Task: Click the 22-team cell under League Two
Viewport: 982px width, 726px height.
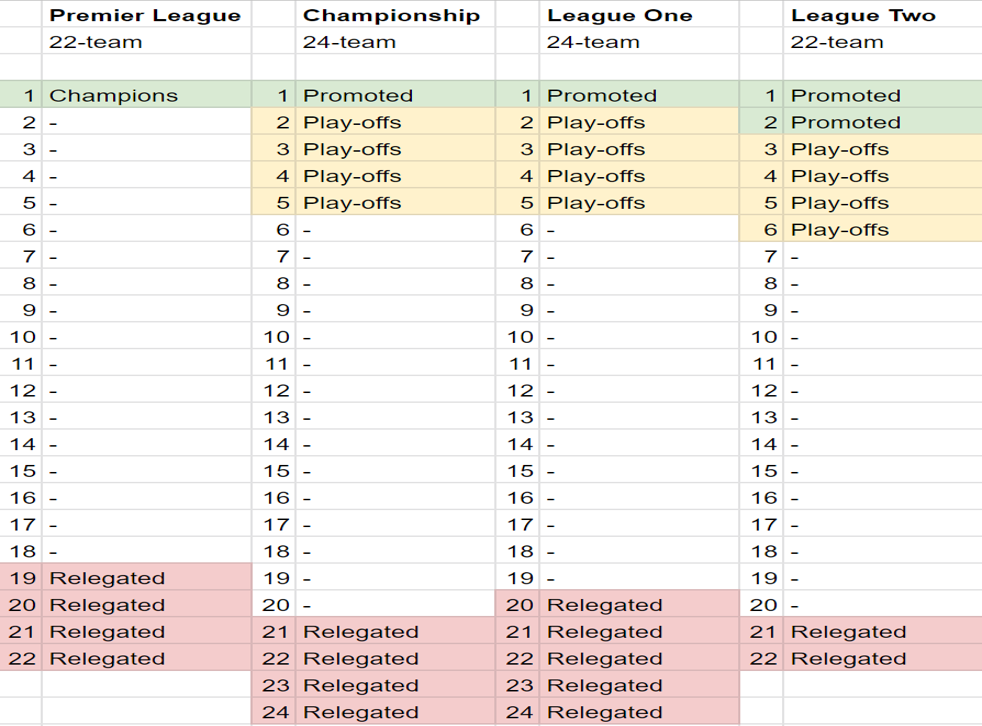Action: point(837,42)
